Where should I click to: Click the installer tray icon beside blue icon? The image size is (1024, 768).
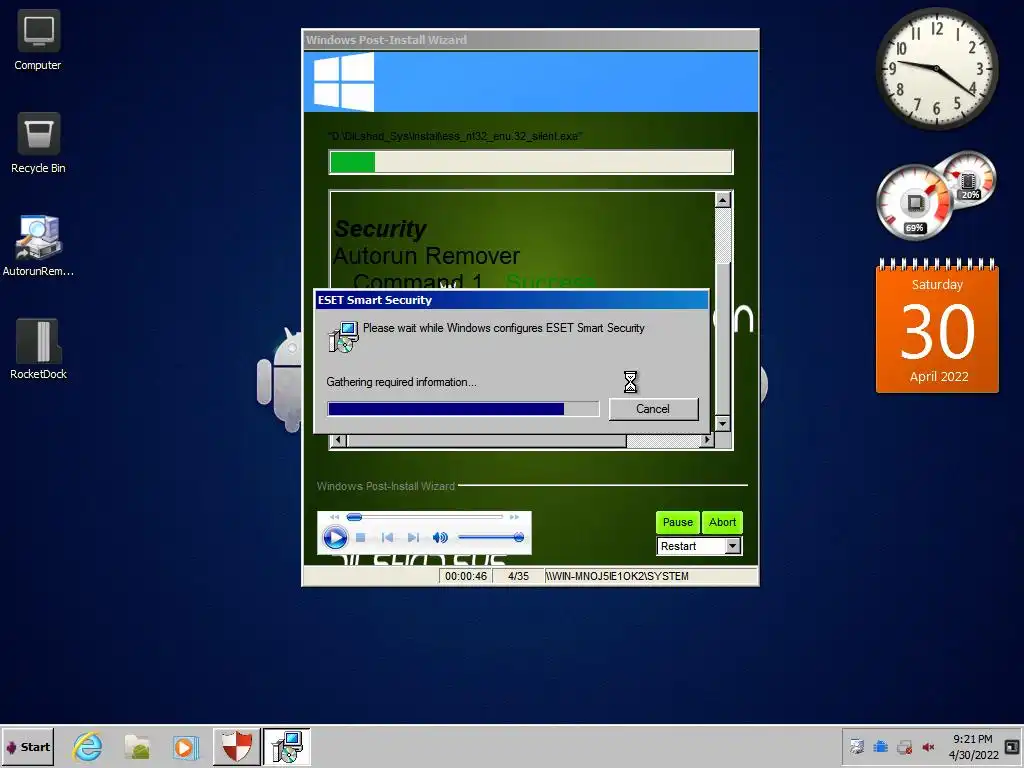856,746
